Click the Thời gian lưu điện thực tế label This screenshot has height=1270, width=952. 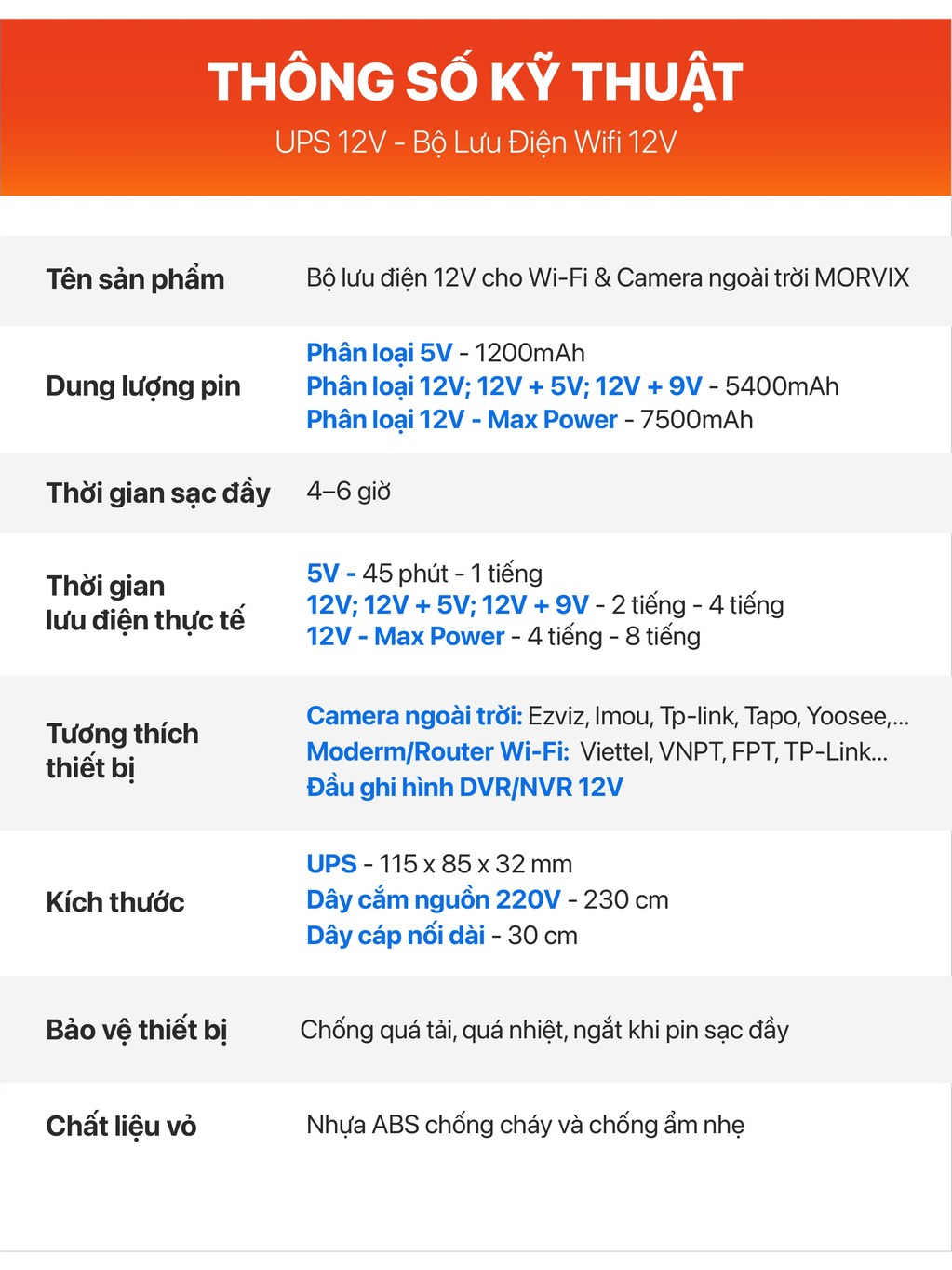(x=145, y=602)
